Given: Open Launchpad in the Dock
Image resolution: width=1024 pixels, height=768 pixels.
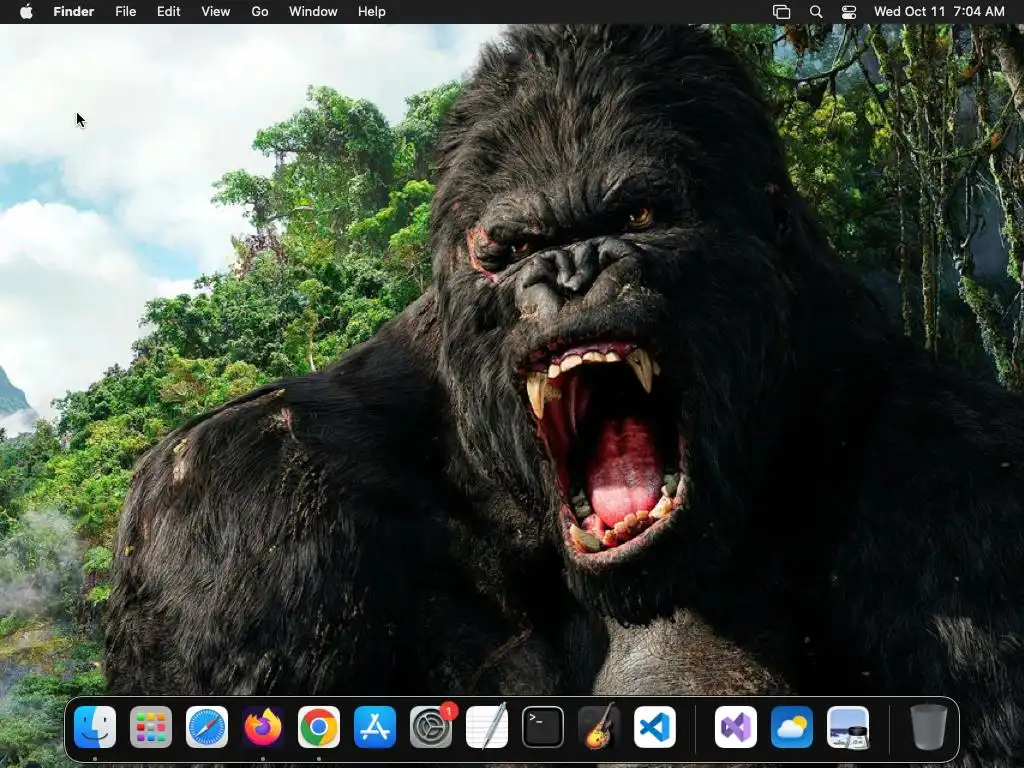Looking at the screenshot, I should [x=151, y=727].
